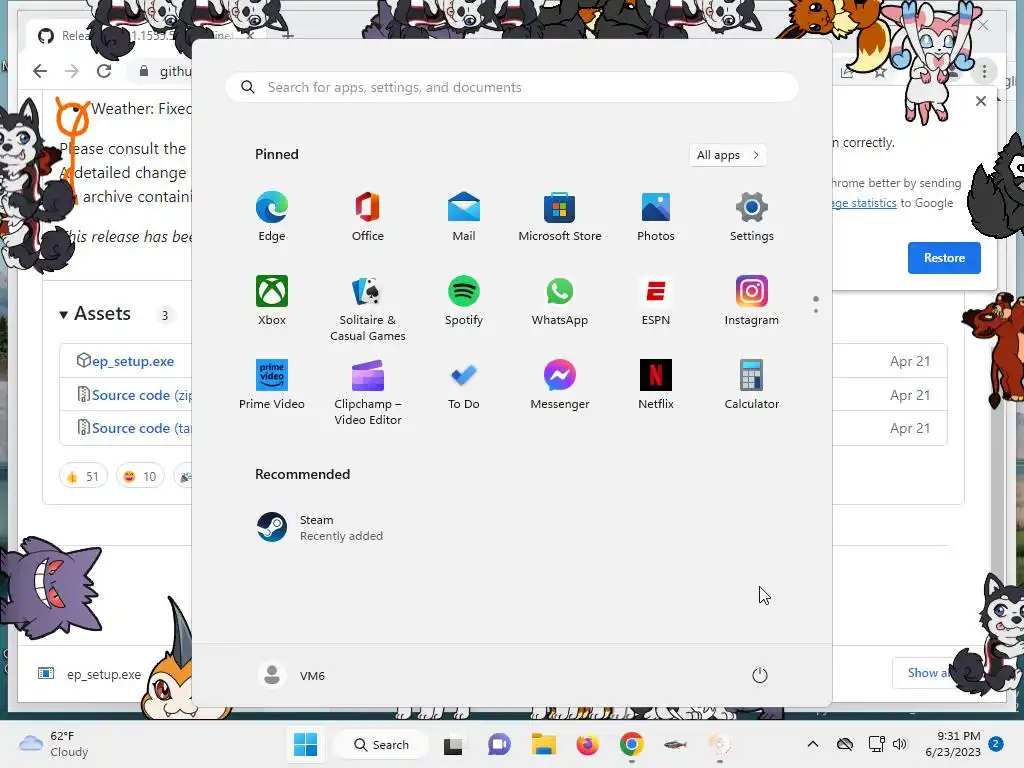Launch Spotify
This screenshot has width=1024, height=768.
pyautogui.click(x=464, y=301)
